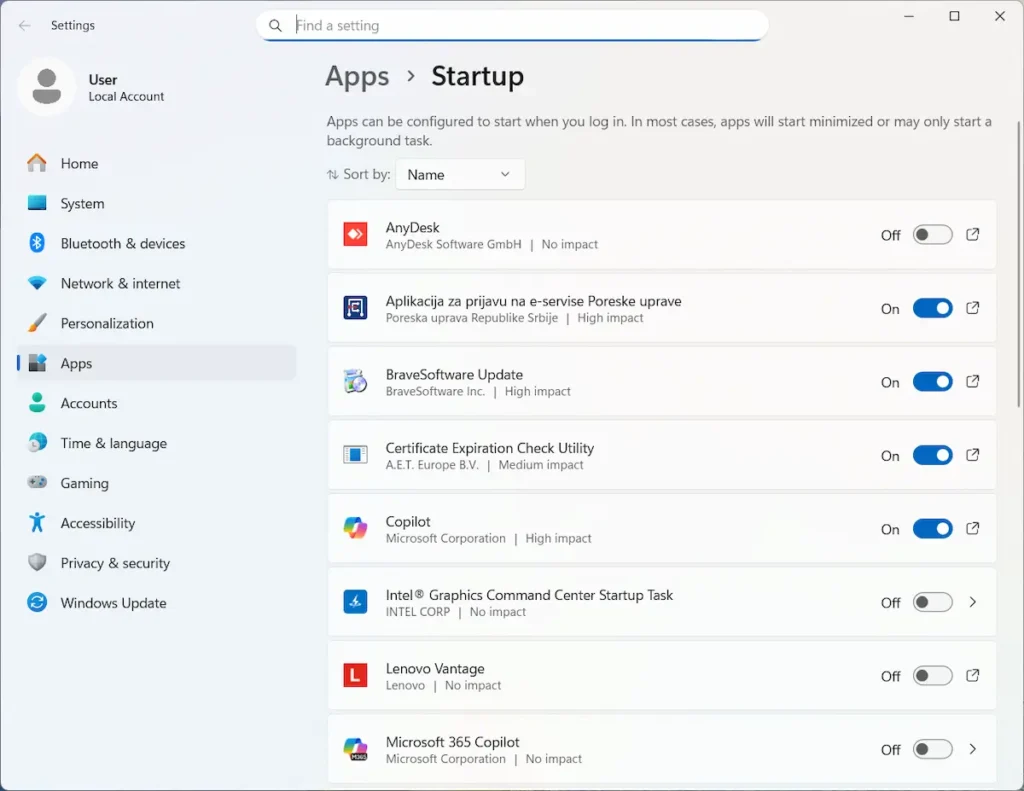
Task: Open external link for Lenovo Vantage
Action: click(x=972, y=675)
